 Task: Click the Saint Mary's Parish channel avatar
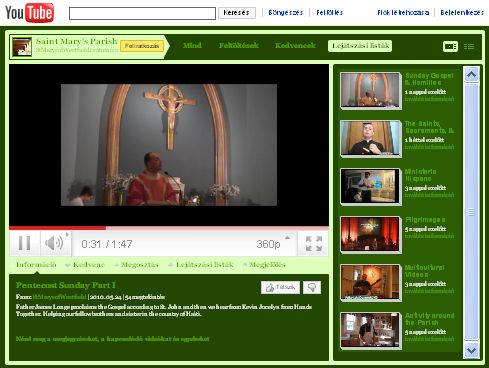point(22,47)
